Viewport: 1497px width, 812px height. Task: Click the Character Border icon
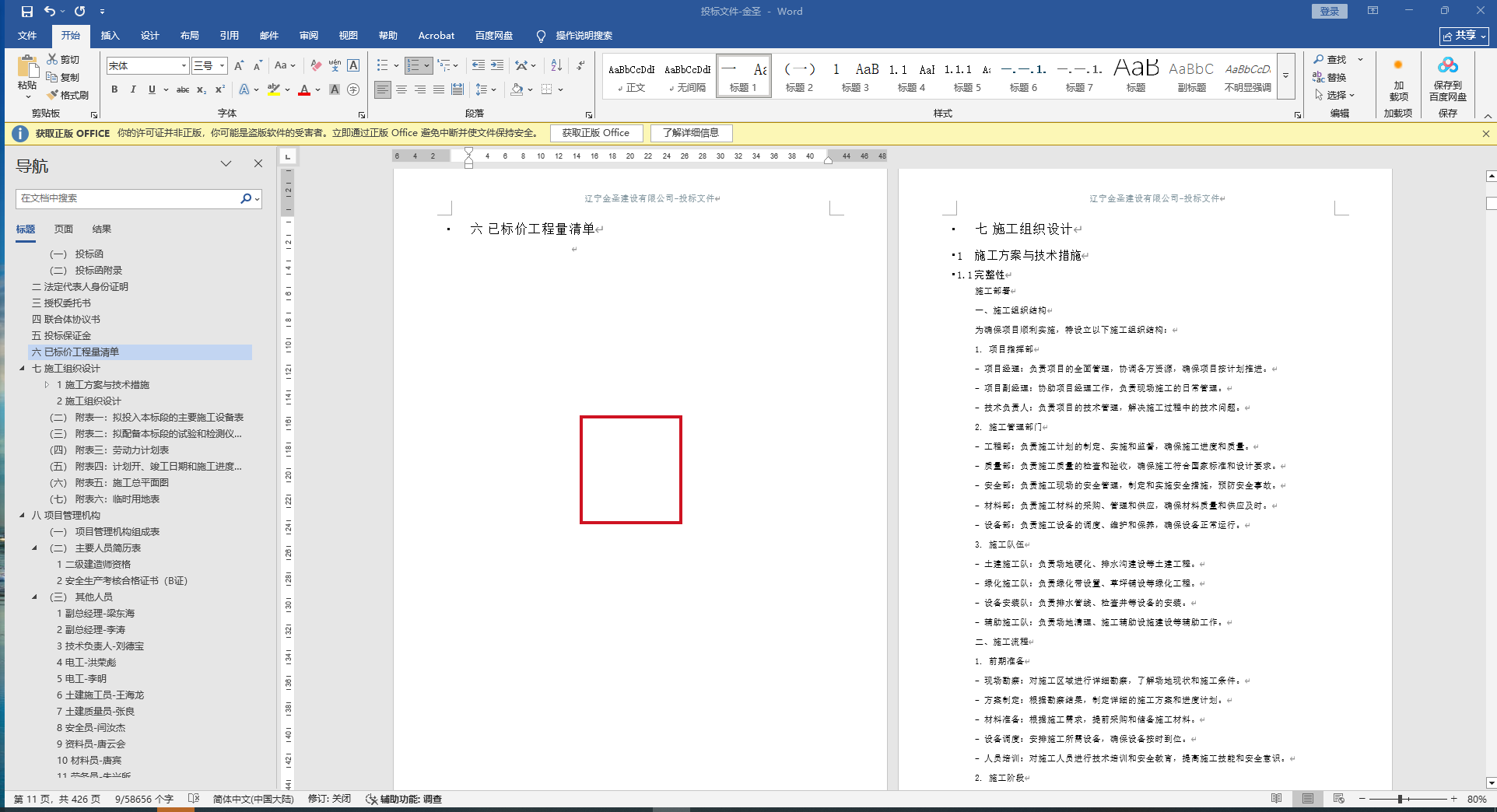[x=353, y=65]
